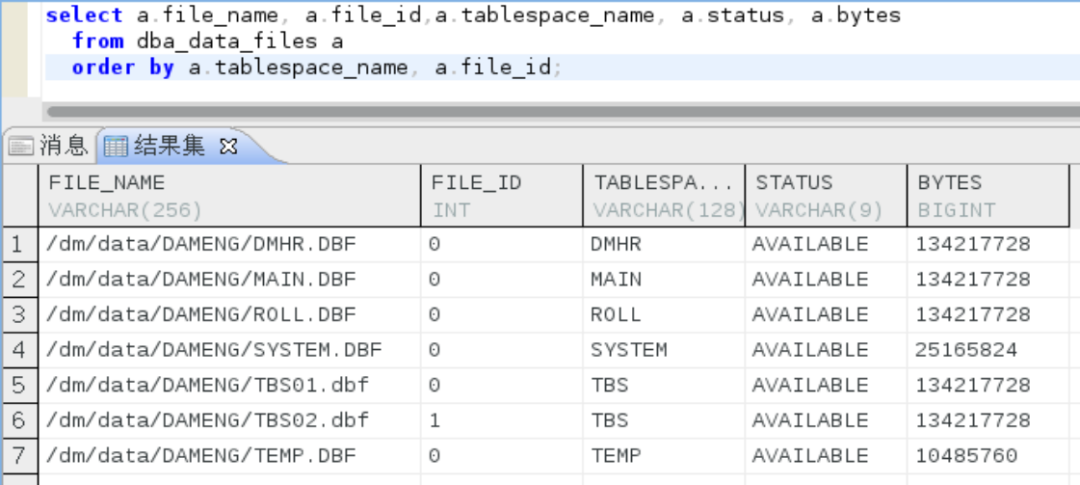The image size is (1080, 485).
Task: Select row number 1 header
Action: coord(17,244)
